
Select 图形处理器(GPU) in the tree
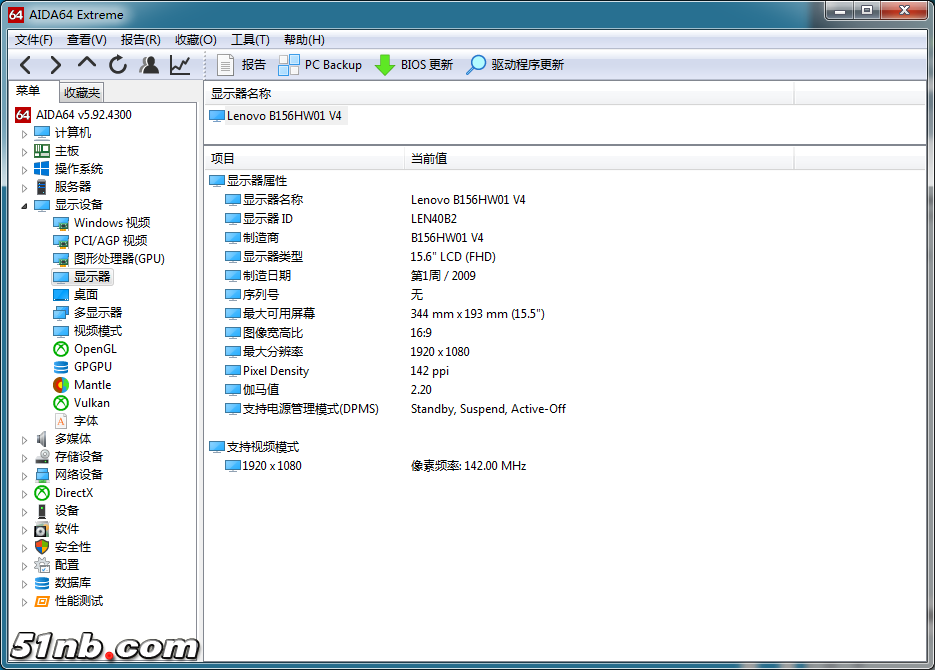click(x=118, y=259)
